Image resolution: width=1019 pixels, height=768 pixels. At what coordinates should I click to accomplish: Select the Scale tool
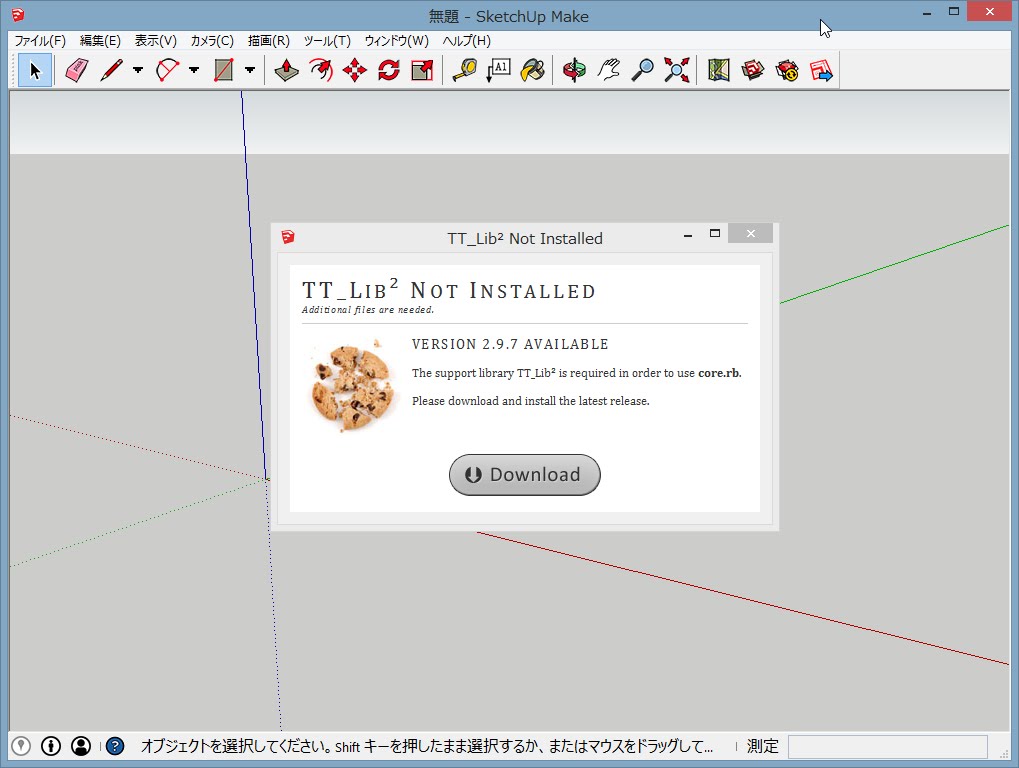[x=422, y=70]
